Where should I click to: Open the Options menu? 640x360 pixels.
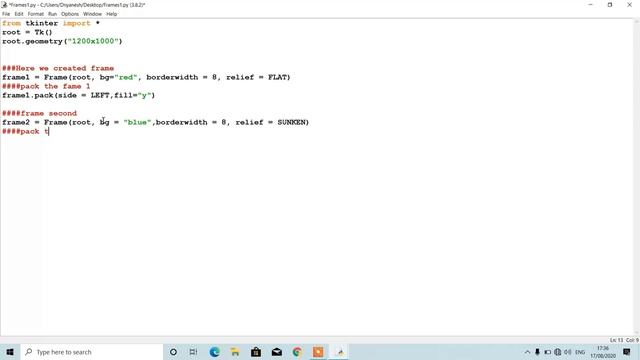tap(70, 14)
